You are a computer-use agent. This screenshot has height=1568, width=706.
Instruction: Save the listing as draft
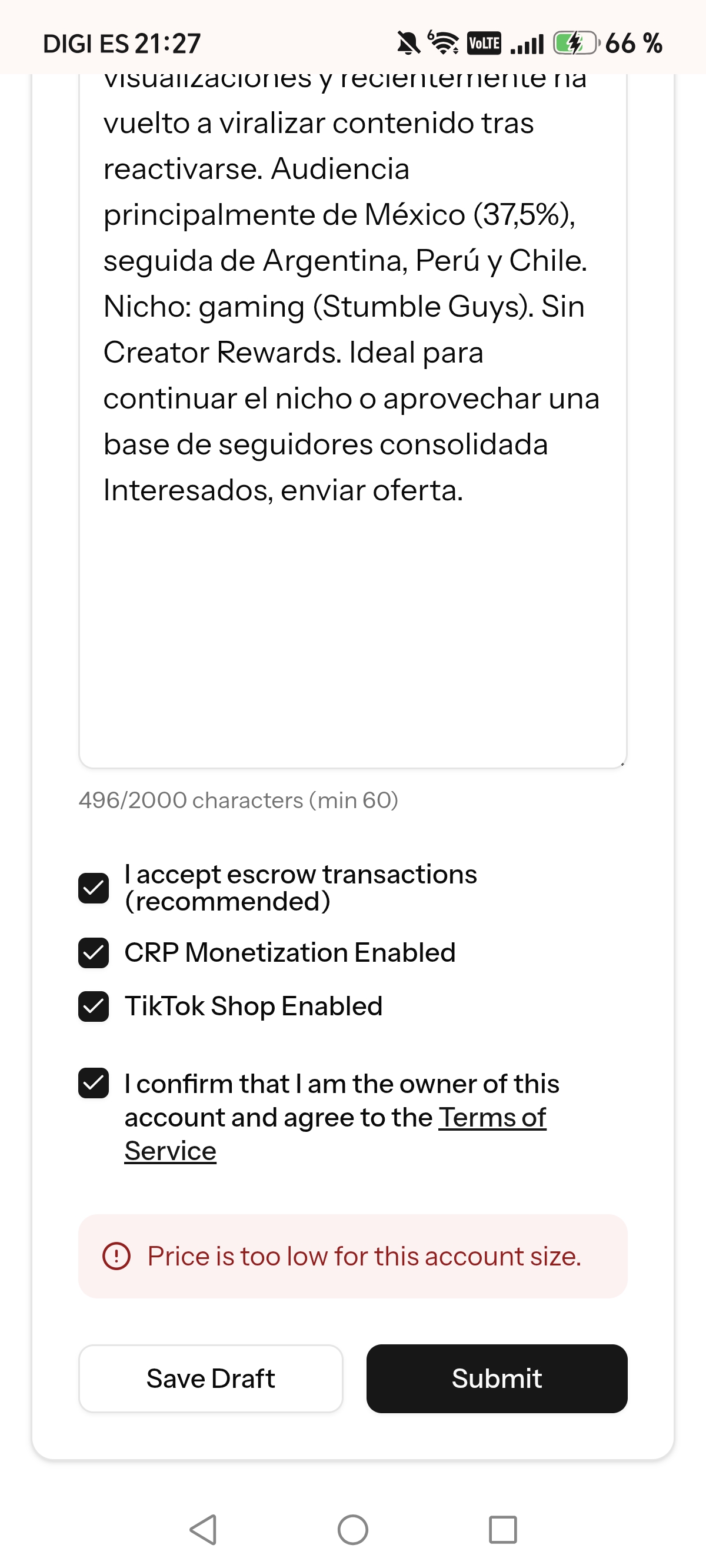pyautogui.click(x=211, y=1378)
